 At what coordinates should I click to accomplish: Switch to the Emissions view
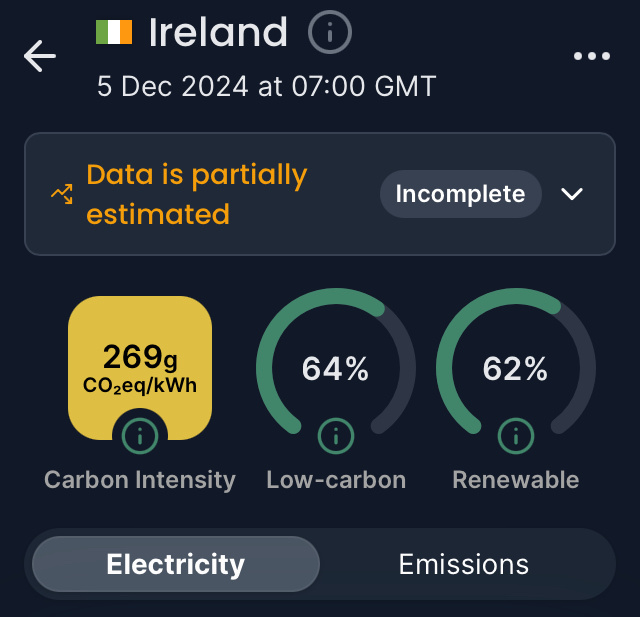(x=464, y=564)
